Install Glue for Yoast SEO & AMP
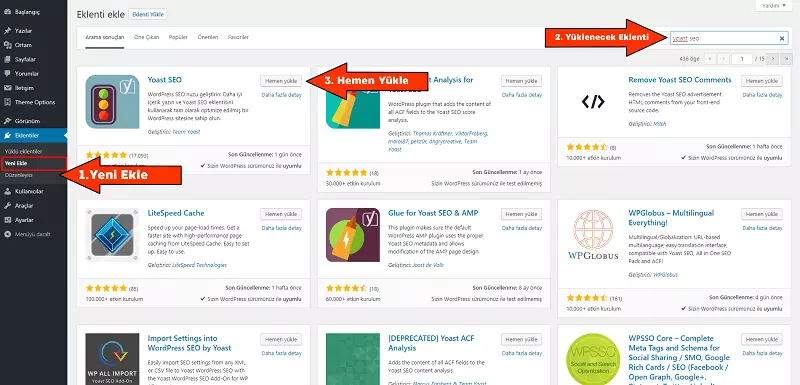This screenshot has height=385, width=800. tap(521, 214)
